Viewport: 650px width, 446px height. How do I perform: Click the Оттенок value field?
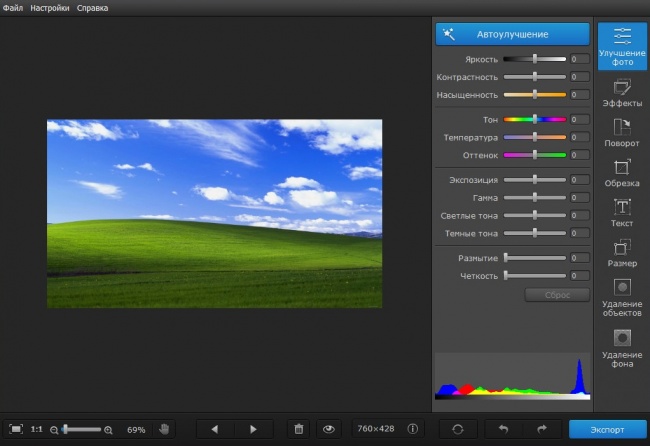(x=580, y=155)
